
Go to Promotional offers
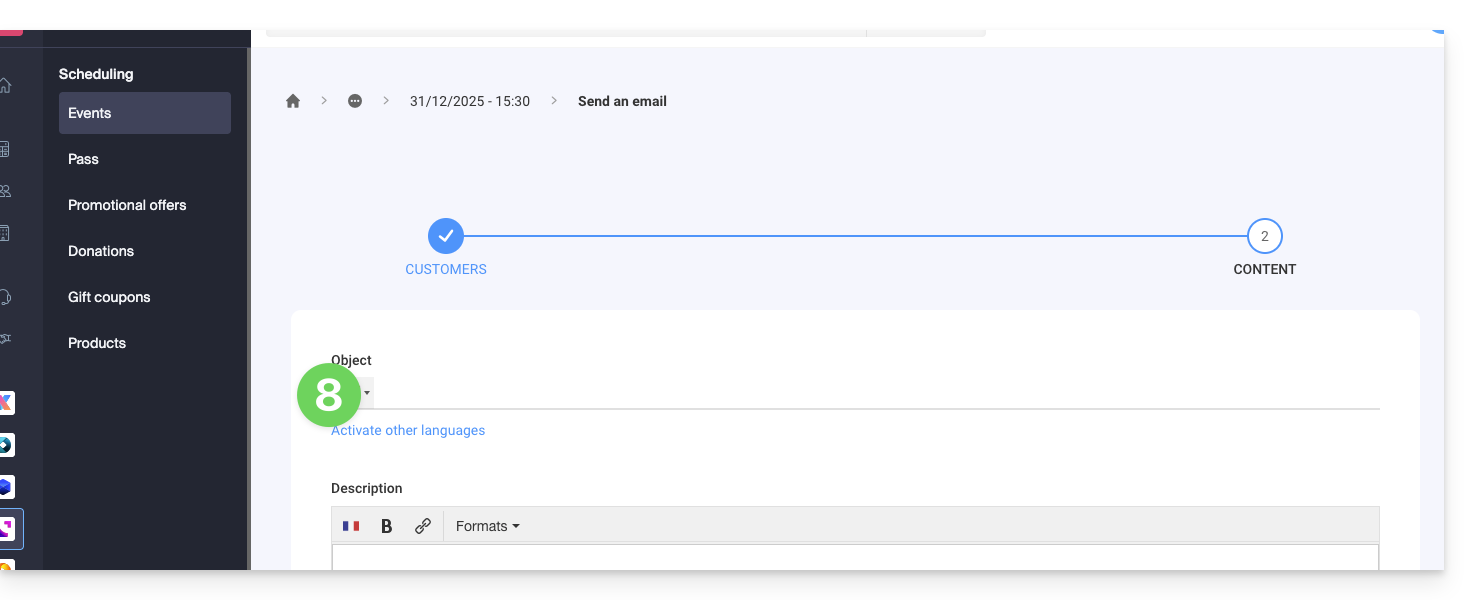pos(127,205)
